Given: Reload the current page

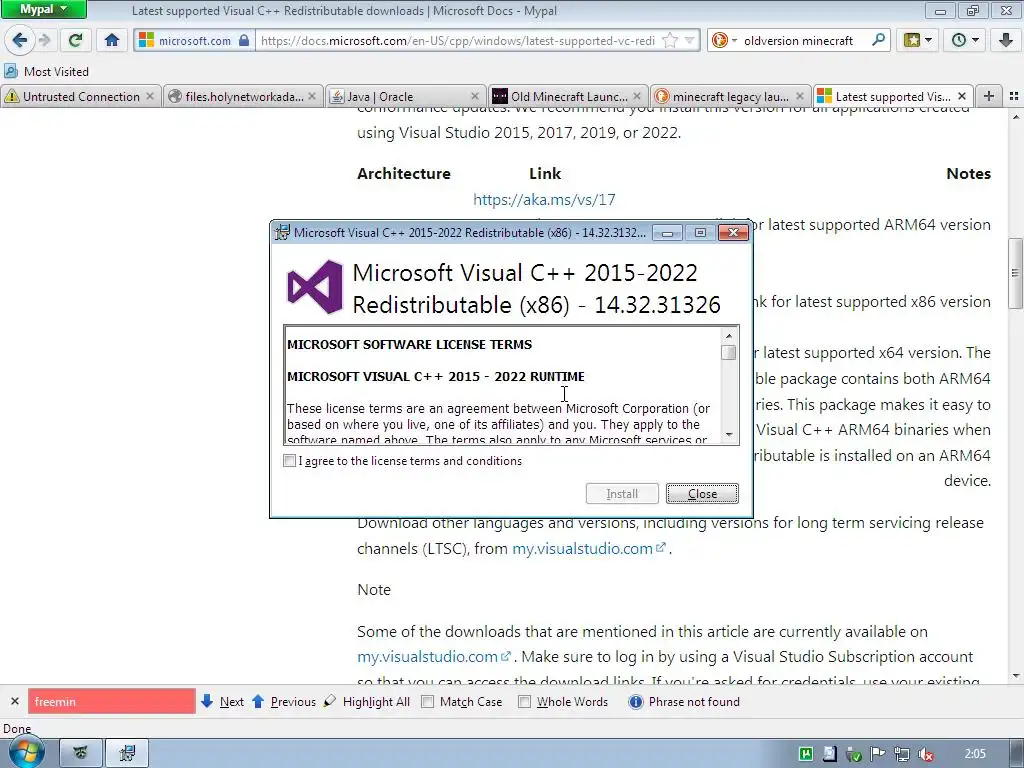Looking at the screenshot, I should tap(76, 40).
